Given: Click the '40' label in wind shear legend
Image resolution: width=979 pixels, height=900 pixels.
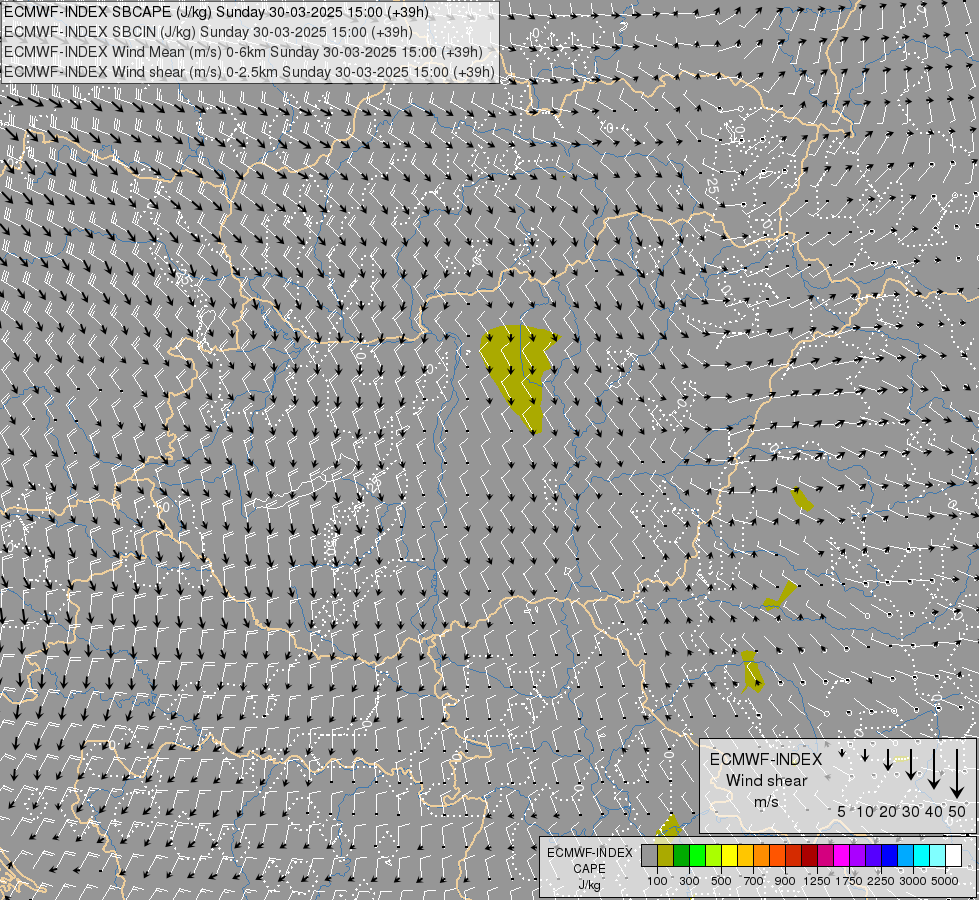Looking at the screenshot, I should coord(934,811).
